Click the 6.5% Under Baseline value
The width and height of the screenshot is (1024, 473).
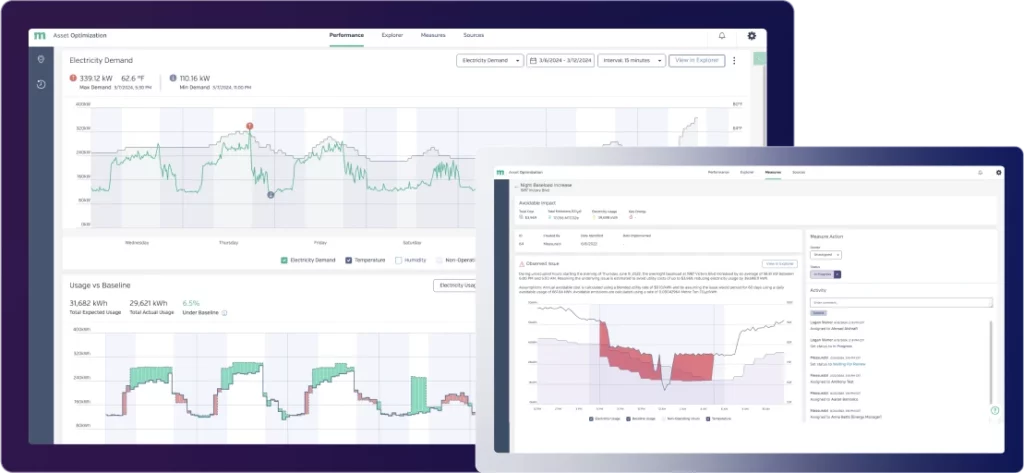191,303
